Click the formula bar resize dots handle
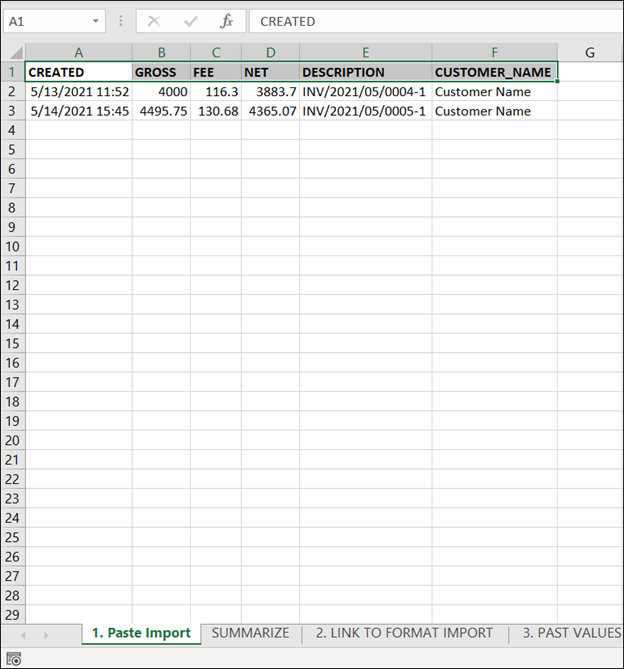 click(121, 21)
